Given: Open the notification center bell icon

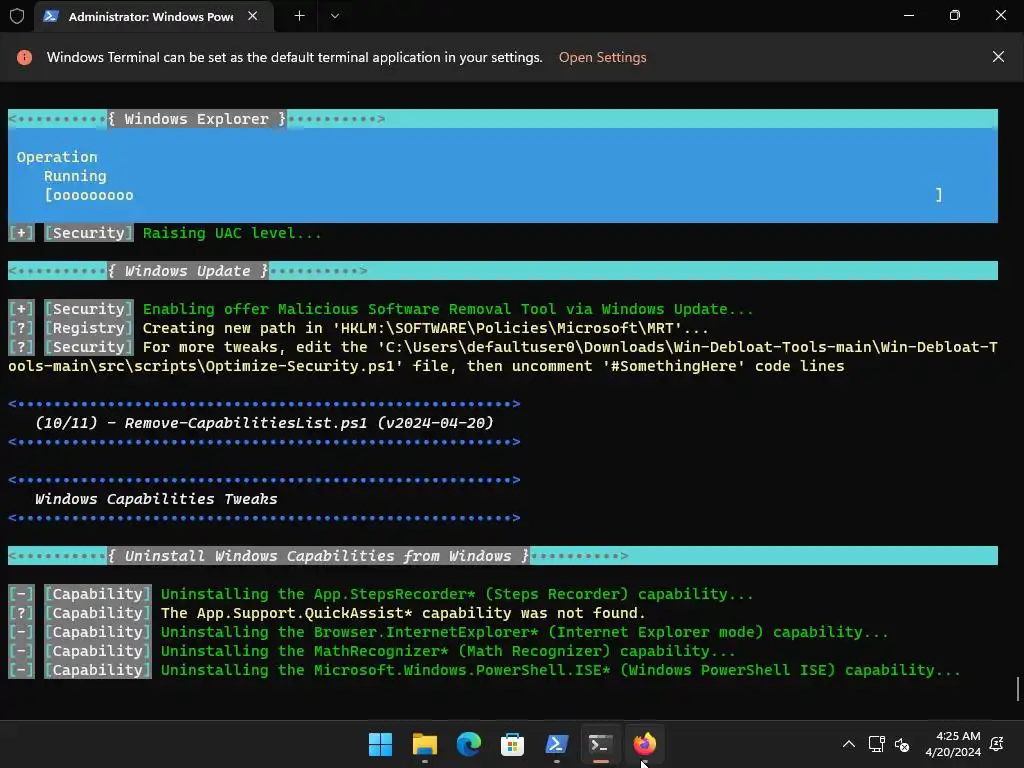Looking at the screenshot, I should click(997, 744).
